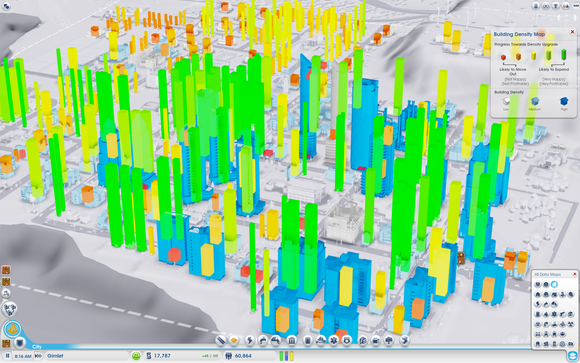Select the highlighted building density data map
The height and width of the screenshot is (363, 580).
coord(554,284)
